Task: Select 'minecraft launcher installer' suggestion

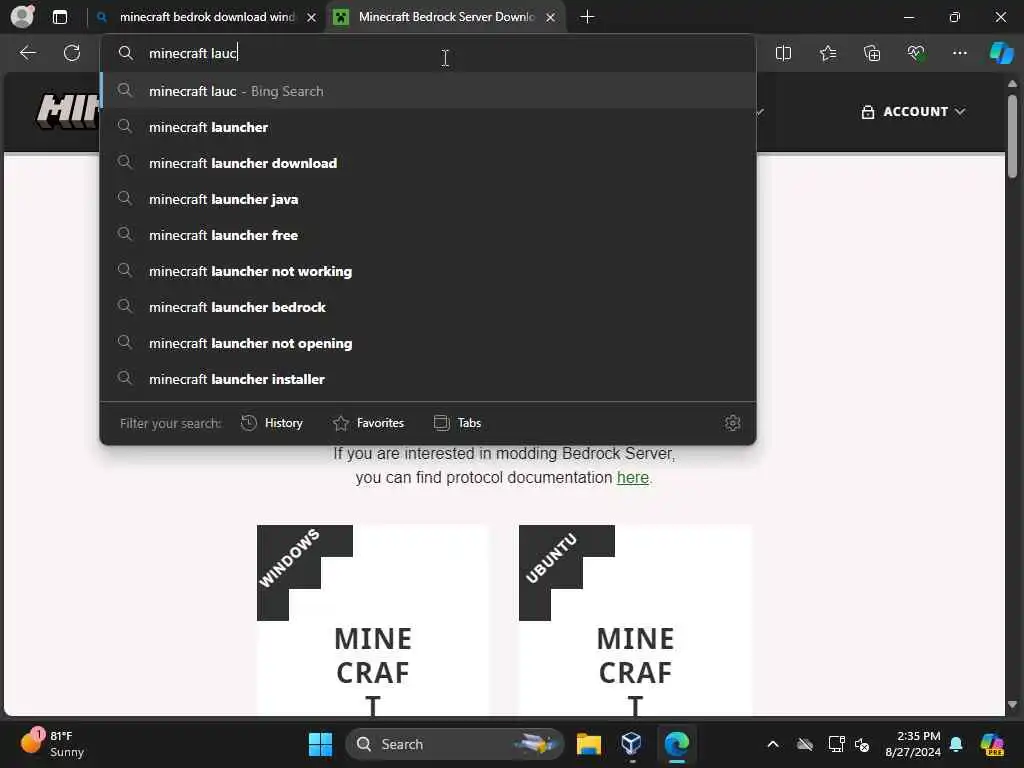Action: [428, 379]
